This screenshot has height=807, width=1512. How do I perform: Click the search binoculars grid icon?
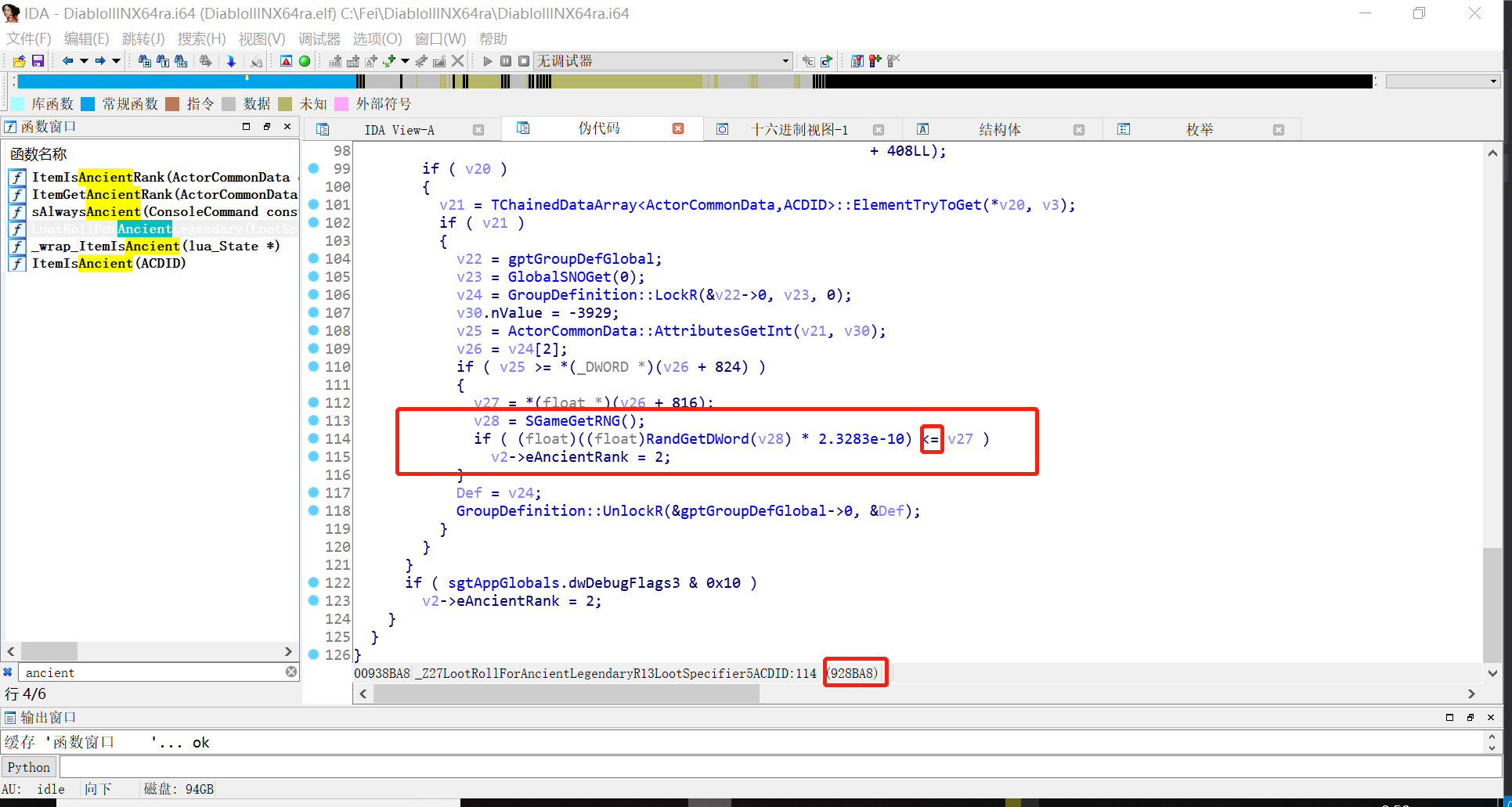(x=145, y=61)
